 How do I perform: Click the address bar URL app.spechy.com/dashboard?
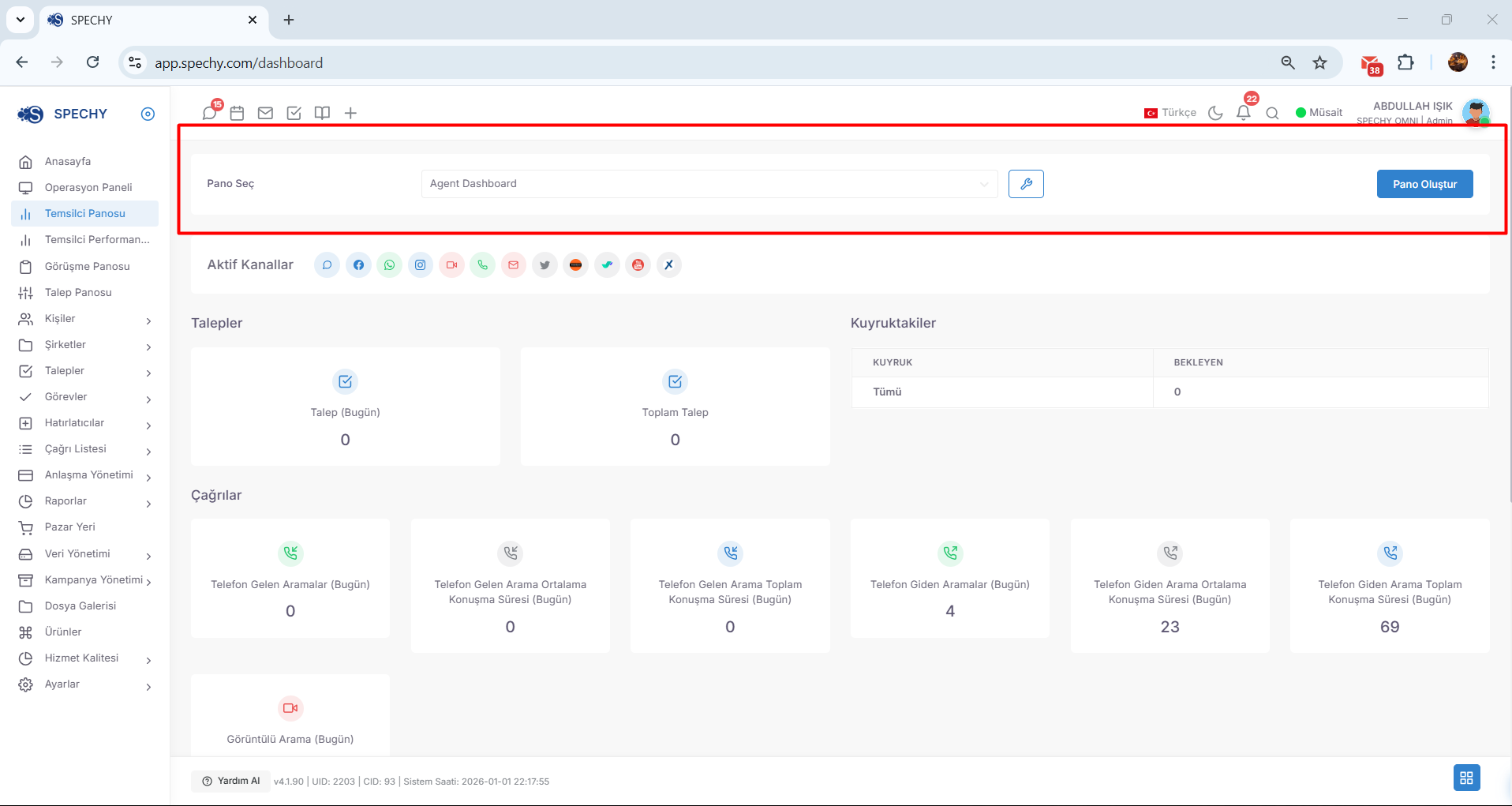pos(238,63)
